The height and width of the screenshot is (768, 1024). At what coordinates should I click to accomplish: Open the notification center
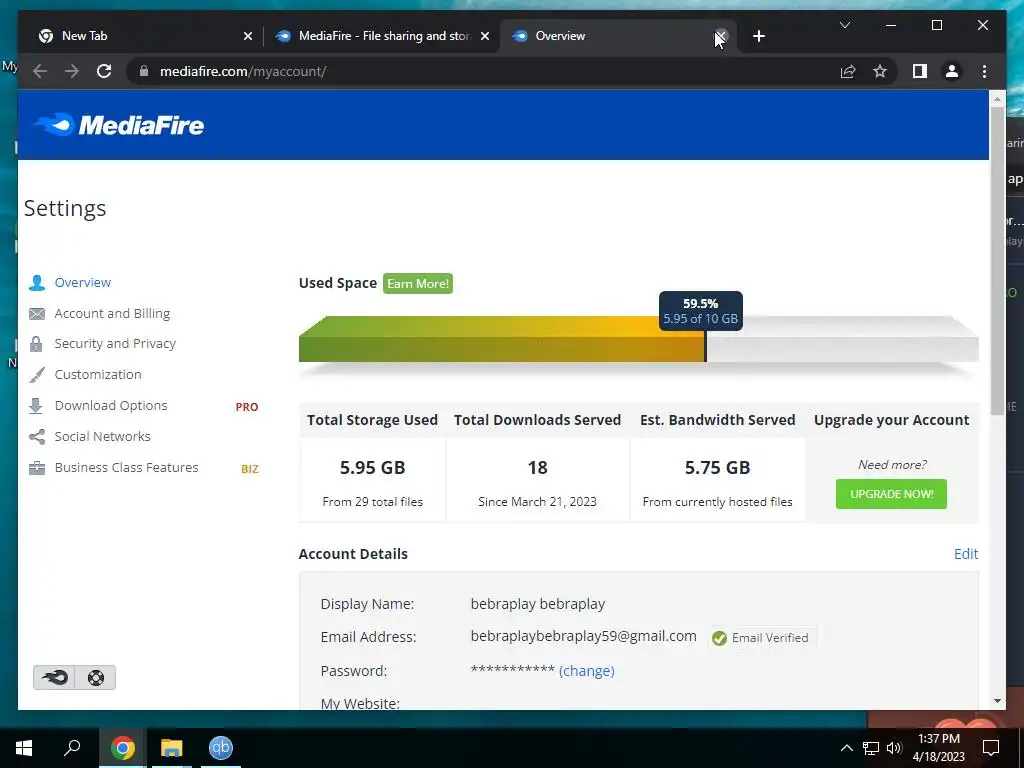point(991,748)
